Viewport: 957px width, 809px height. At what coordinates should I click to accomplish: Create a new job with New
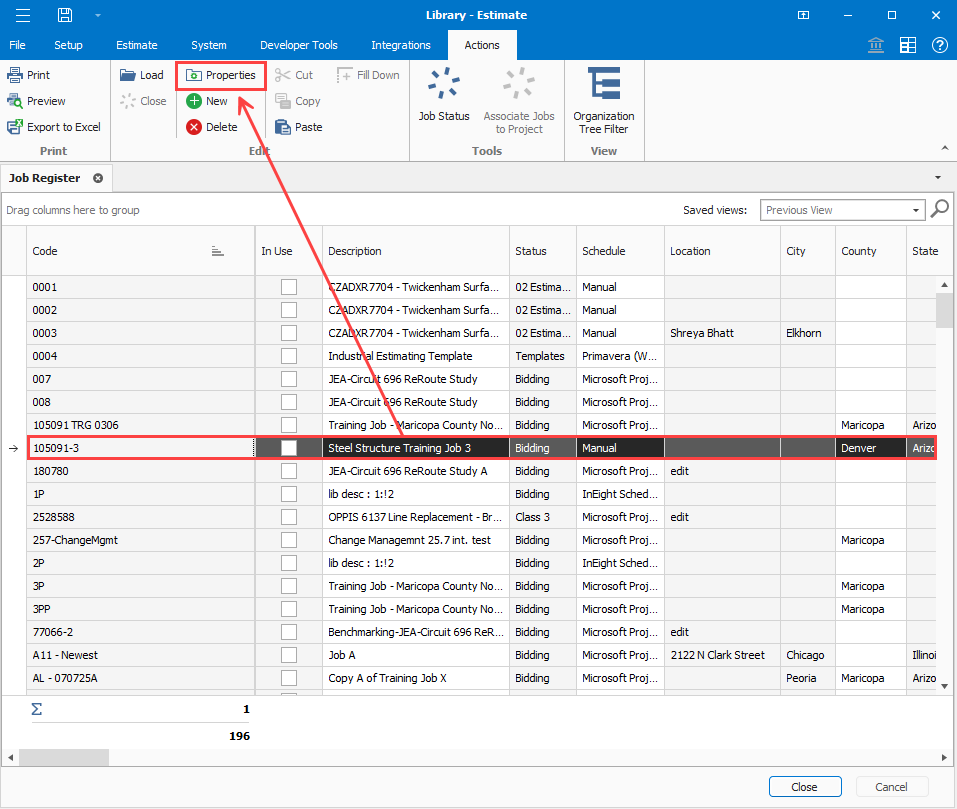tap(207, 101)
